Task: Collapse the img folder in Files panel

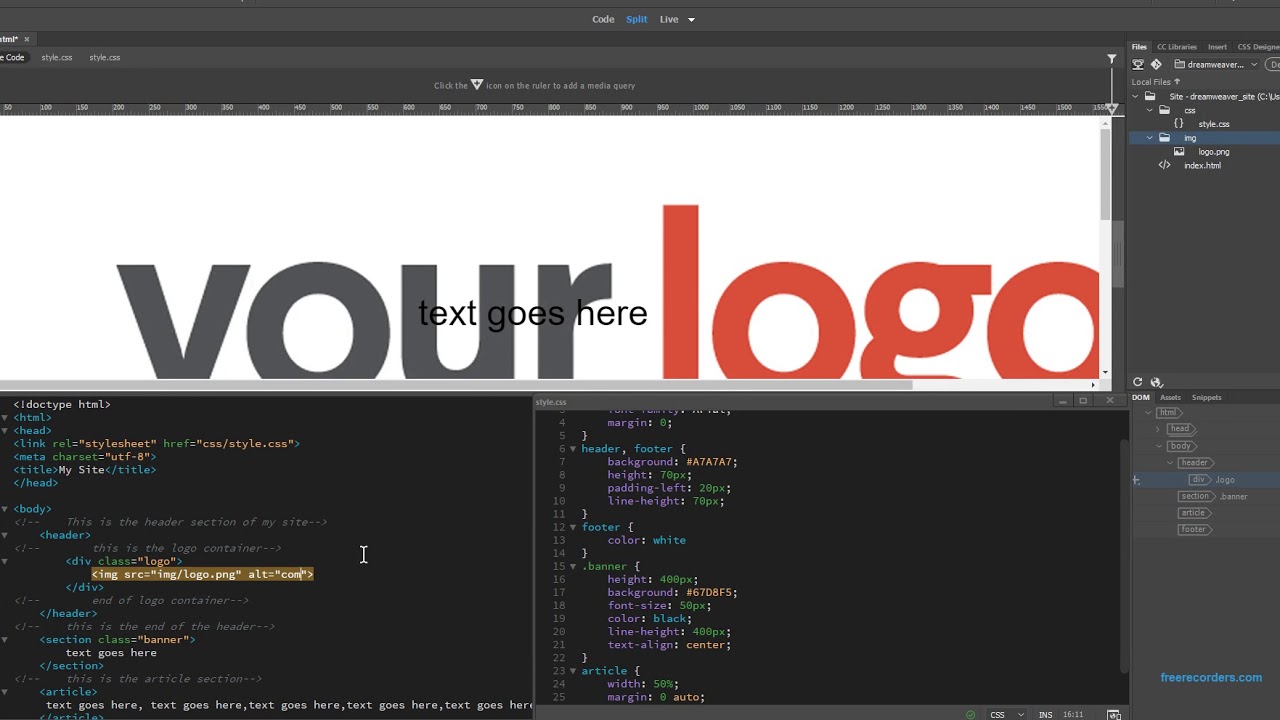Action: tap(1150, 138)
